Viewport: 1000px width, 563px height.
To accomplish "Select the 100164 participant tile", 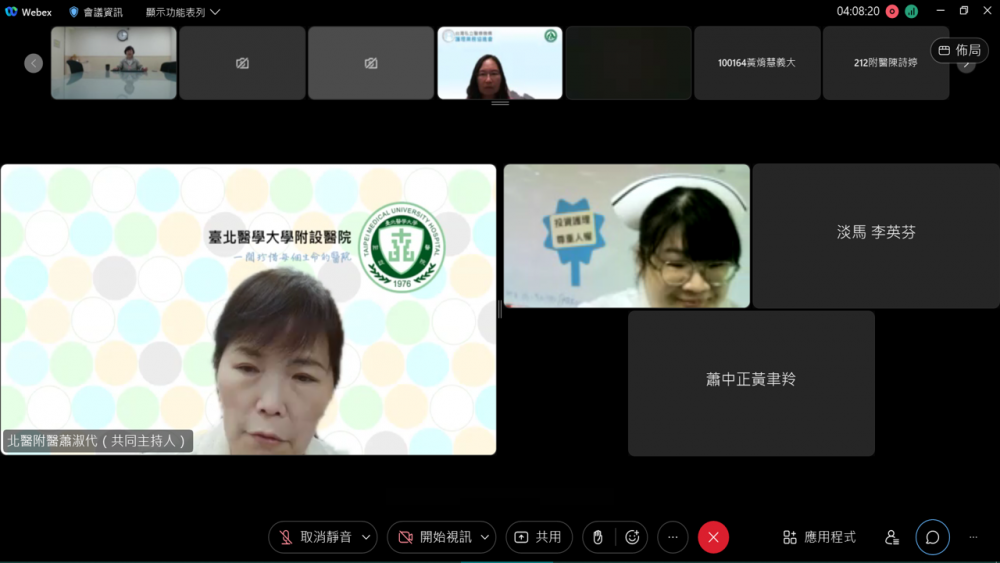I will click(x=757, y=62).
